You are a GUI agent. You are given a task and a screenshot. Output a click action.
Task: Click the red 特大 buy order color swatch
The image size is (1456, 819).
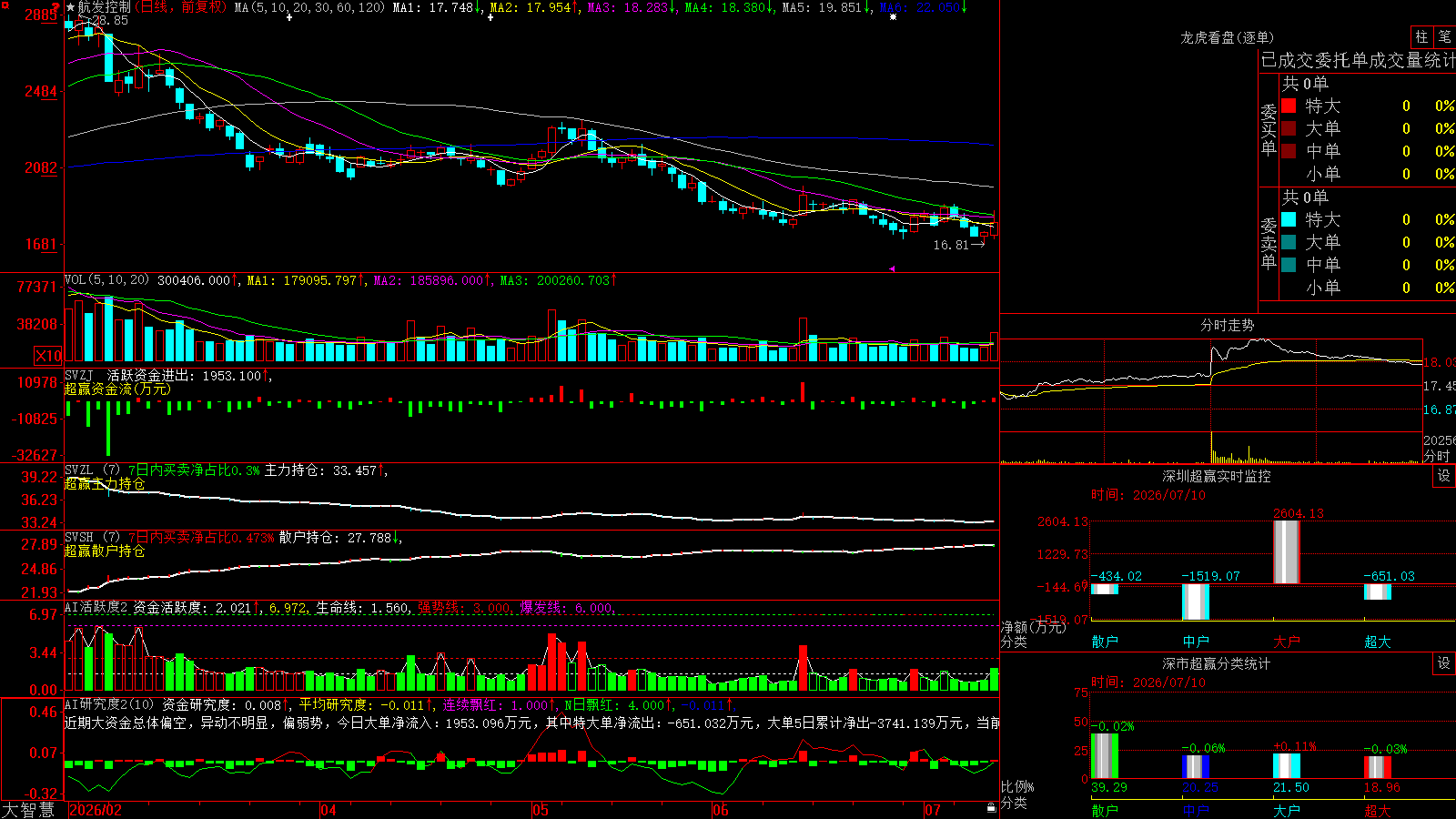coord(1289,106)
